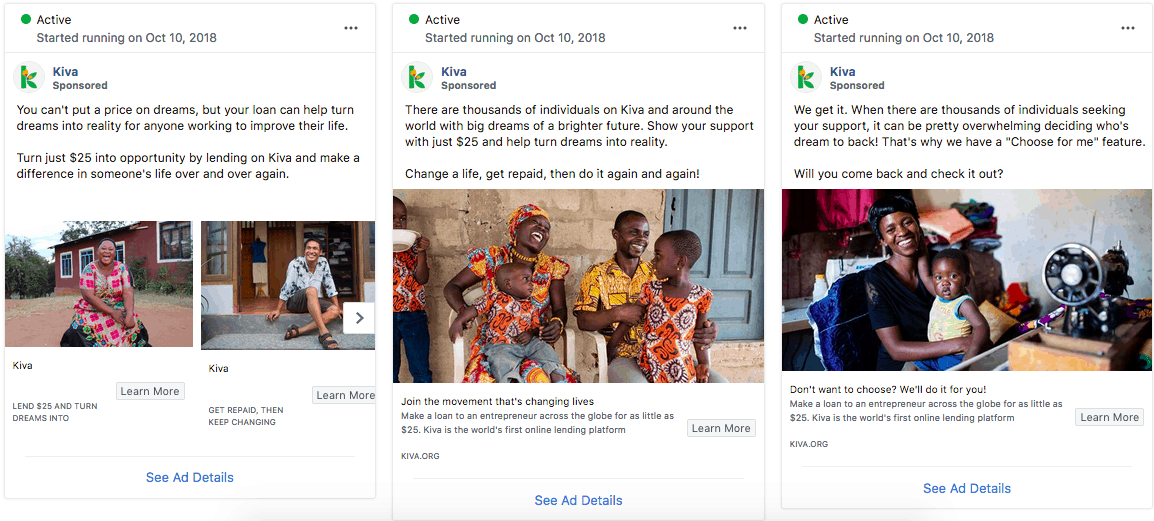
Task: Open the three-dot menu on first ad card
Action: (x=351, y=28)
